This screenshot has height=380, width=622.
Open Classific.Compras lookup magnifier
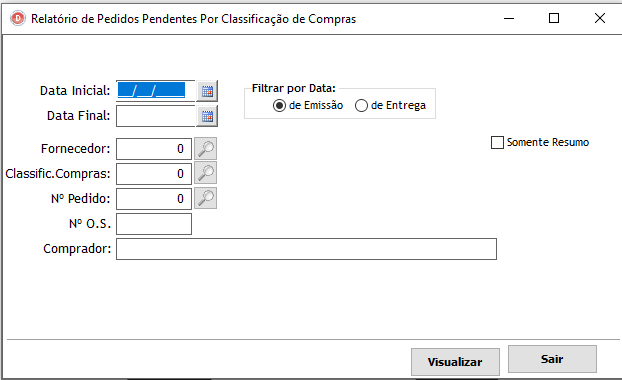(205, 173)
